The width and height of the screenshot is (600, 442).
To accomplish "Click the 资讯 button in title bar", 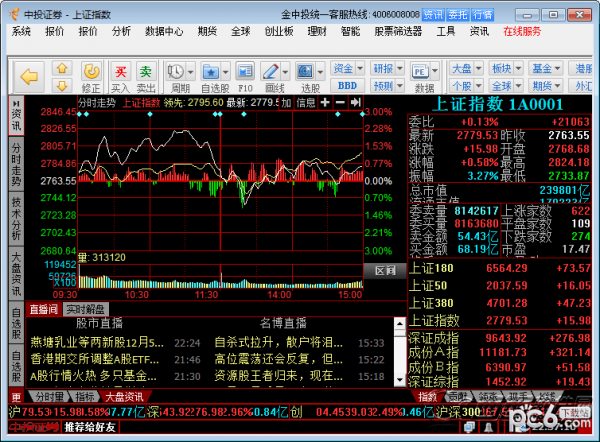I will coord(433,15).
